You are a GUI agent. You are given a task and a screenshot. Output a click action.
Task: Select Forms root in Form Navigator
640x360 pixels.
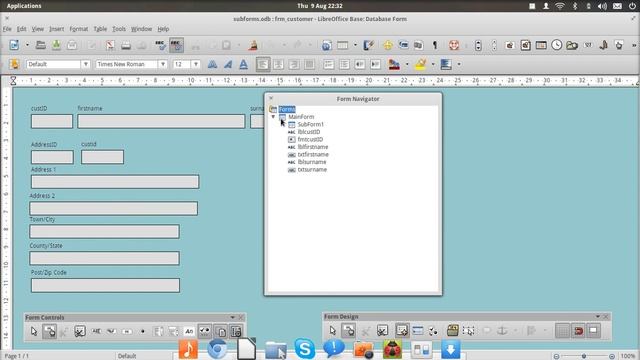287,109
